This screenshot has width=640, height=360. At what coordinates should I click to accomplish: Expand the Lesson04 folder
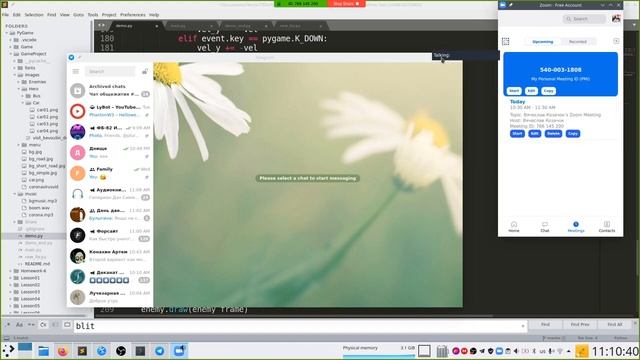[11, 299]
